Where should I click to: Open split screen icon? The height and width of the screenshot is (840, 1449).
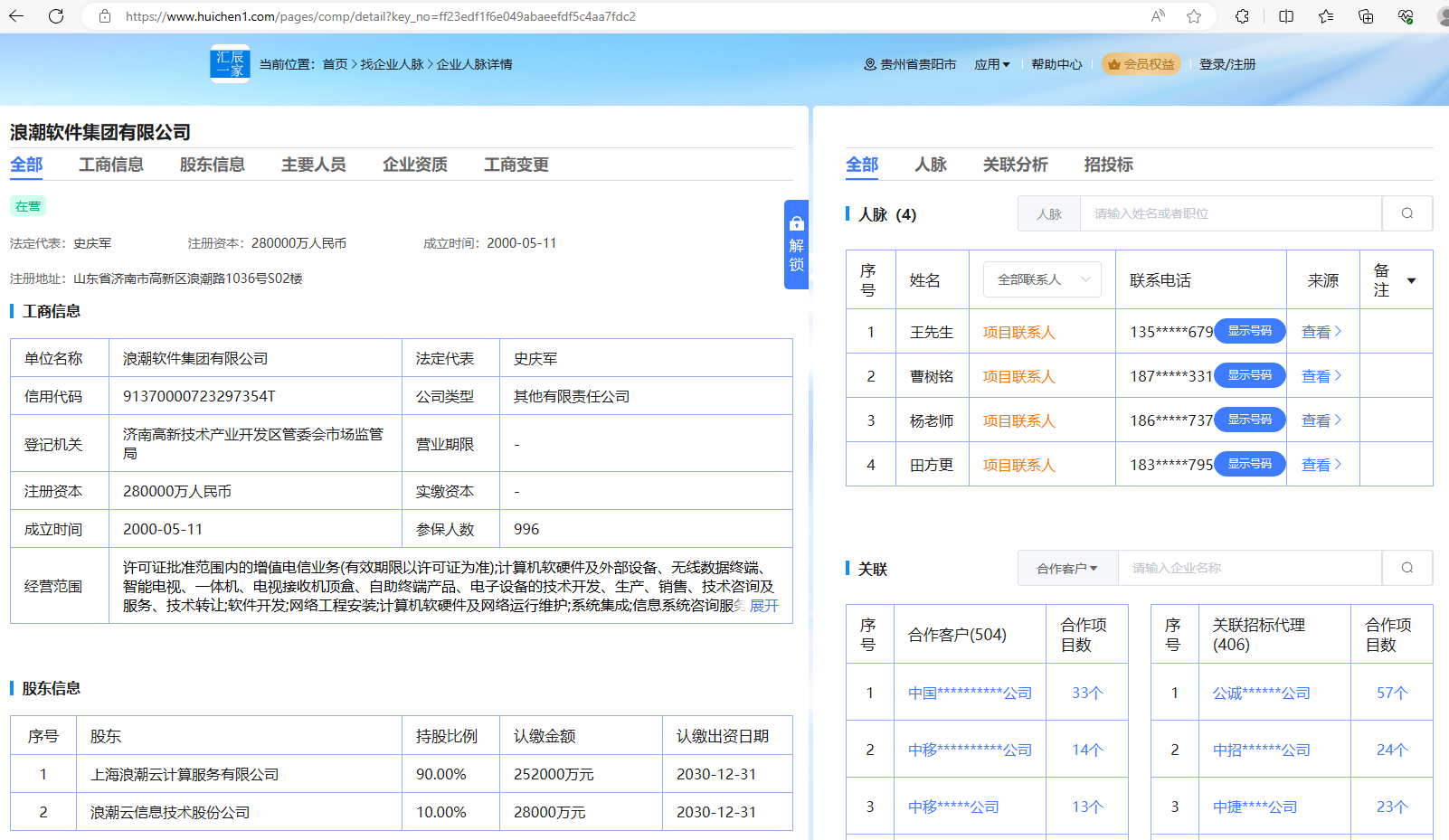tap(1286, 16)
